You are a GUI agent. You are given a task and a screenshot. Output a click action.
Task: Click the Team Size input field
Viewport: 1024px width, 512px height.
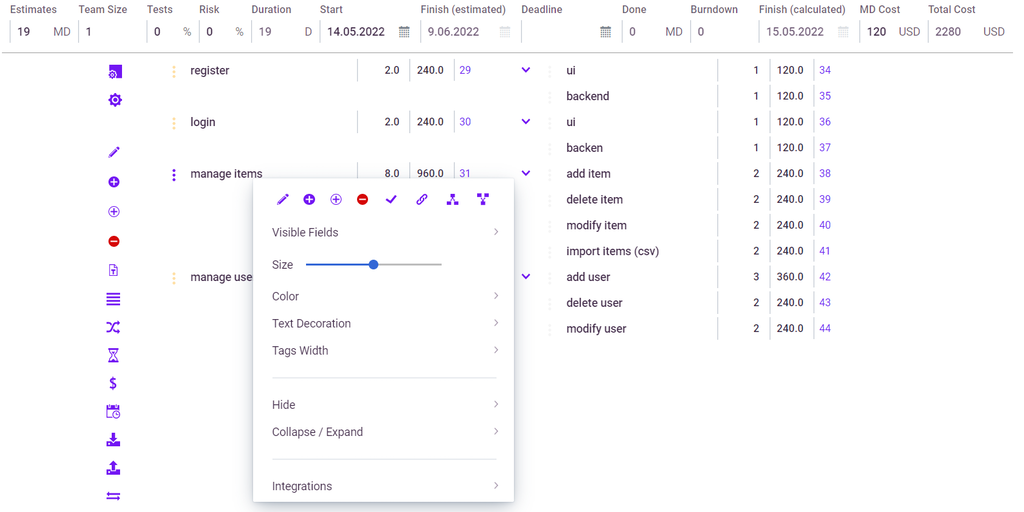[109, 31]
